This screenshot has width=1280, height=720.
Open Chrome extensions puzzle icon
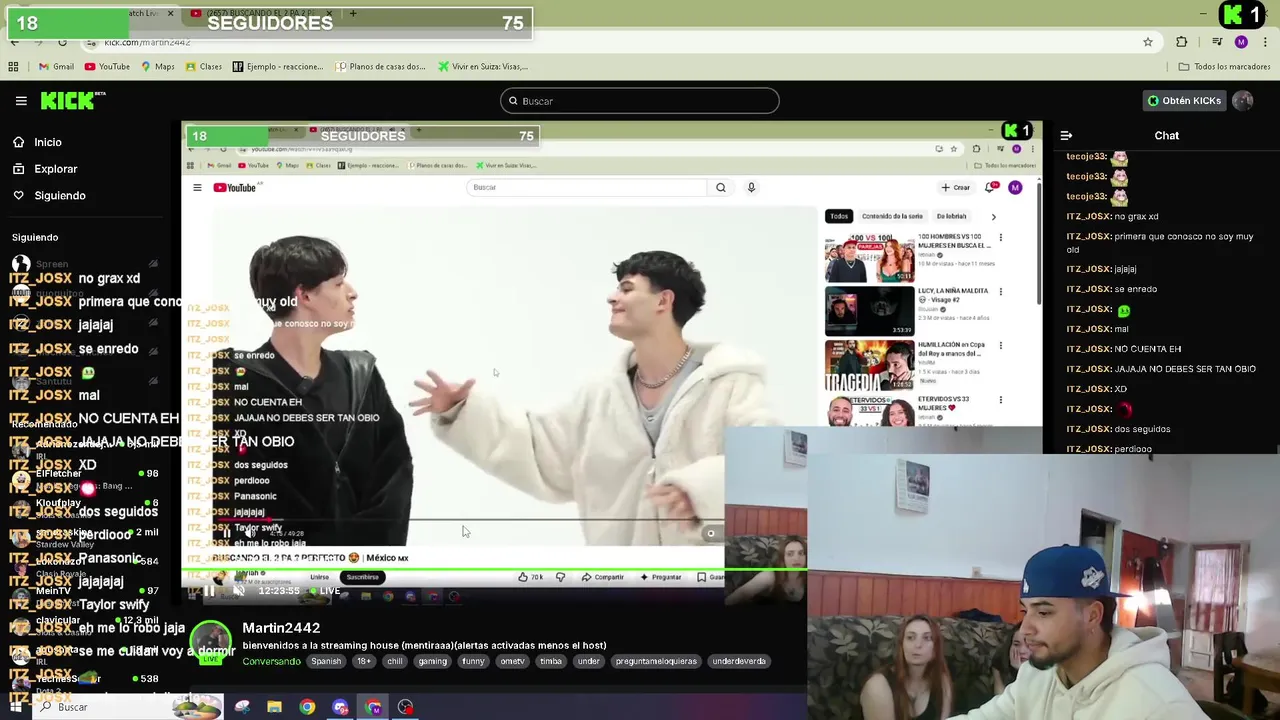(x=1182, y=42)
